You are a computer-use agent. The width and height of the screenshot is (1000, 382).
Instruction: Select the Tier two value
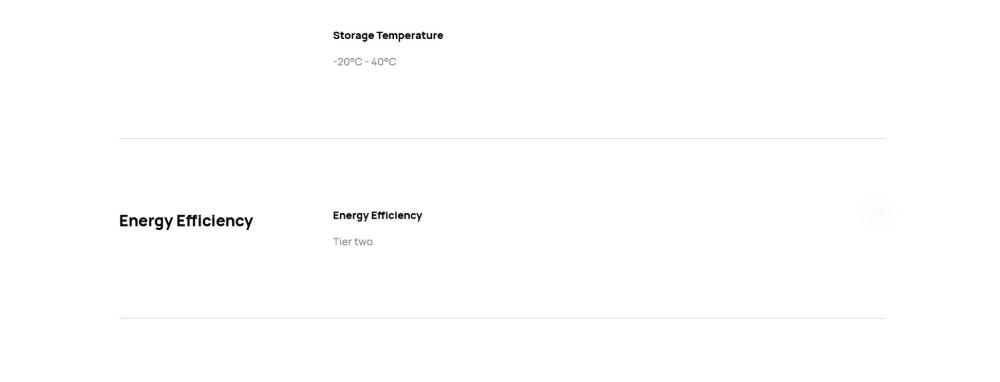point(353,242)
